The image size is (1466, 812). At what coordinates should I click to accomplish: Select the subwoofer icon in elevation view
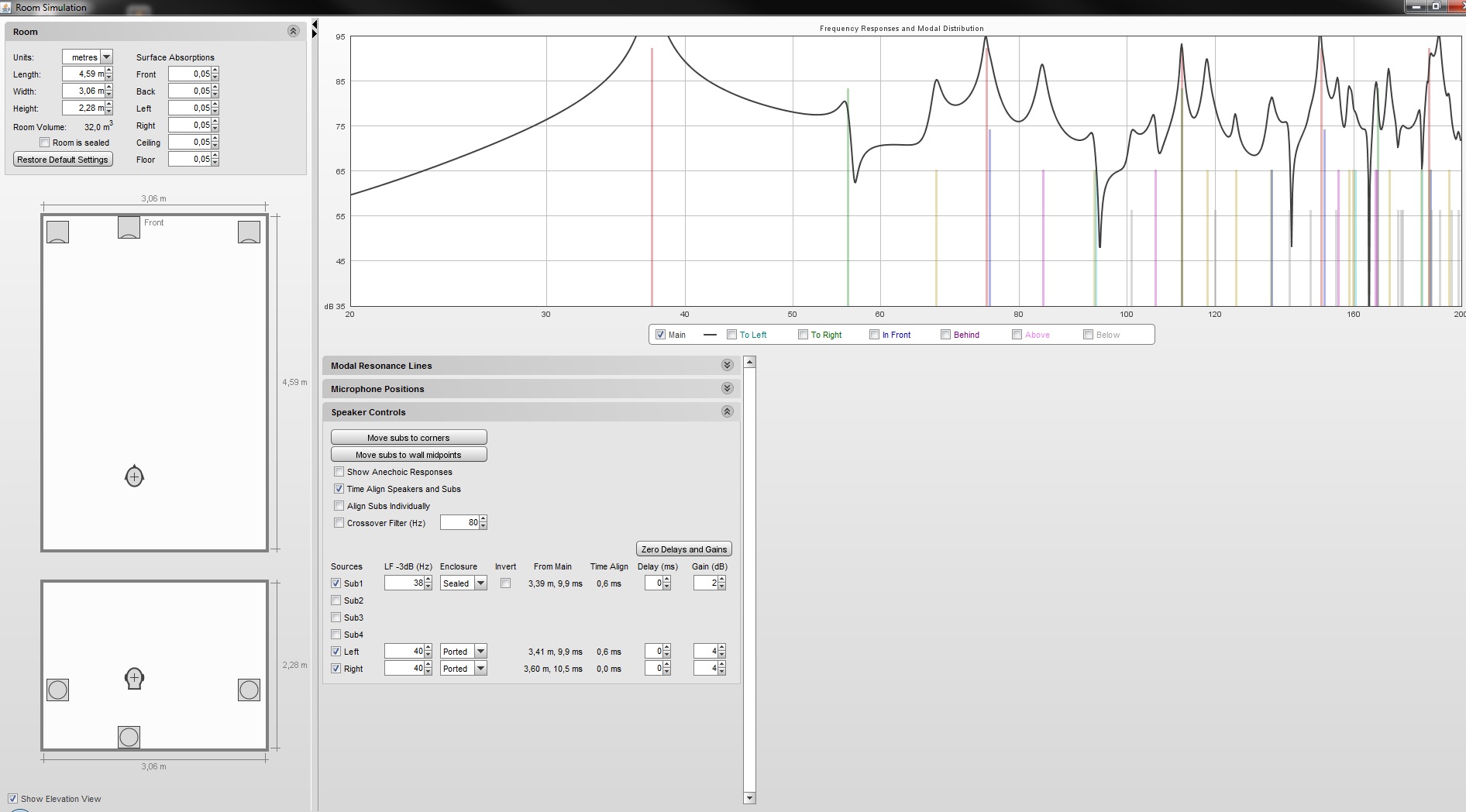point(129,737)
